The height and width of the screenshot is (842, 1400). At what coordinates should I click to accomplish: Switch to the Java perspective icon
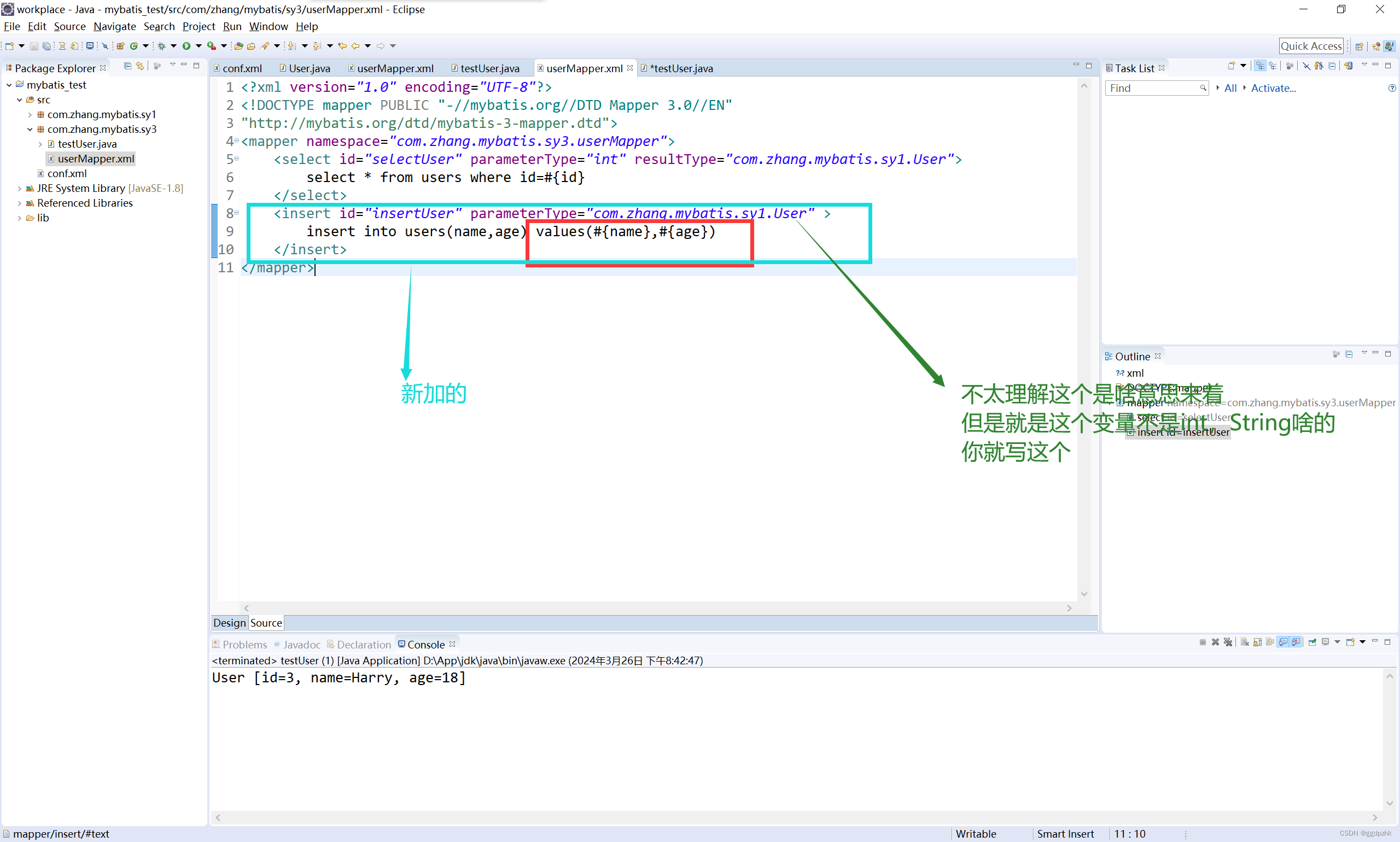pyautogui.click(x=1389, y=46)
